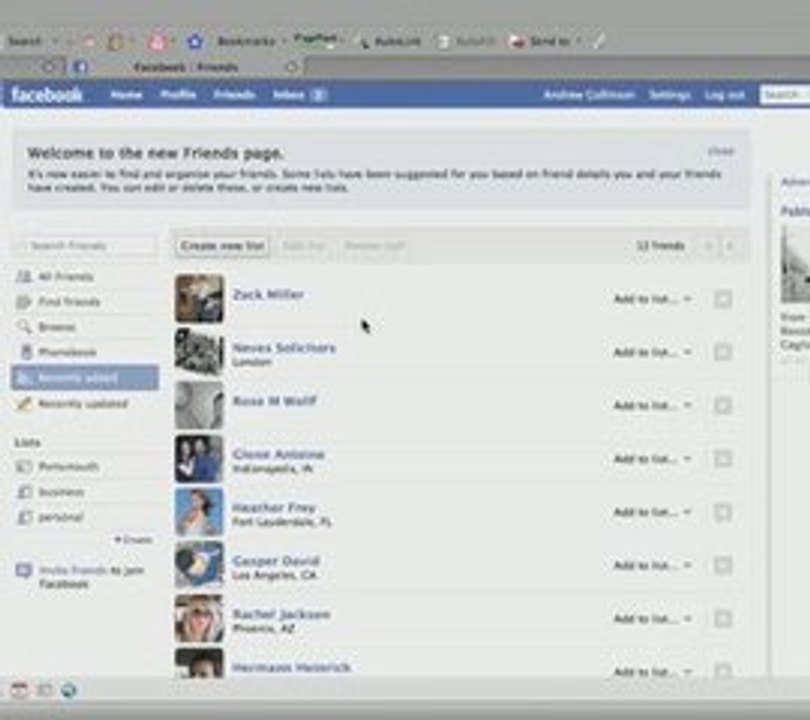The width and height of the screenshot is (810, 720).
Task: Click Log out in the header
Action: coord(724,95)
